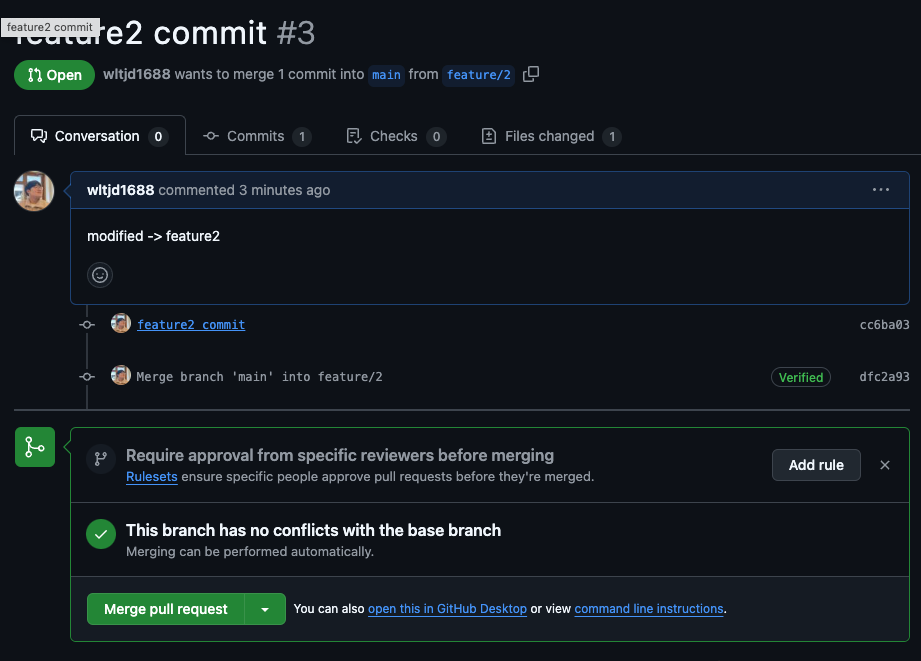Click the green merge status icon
The width and height of the screenshot is (921, 661).
tap(35, 447)
